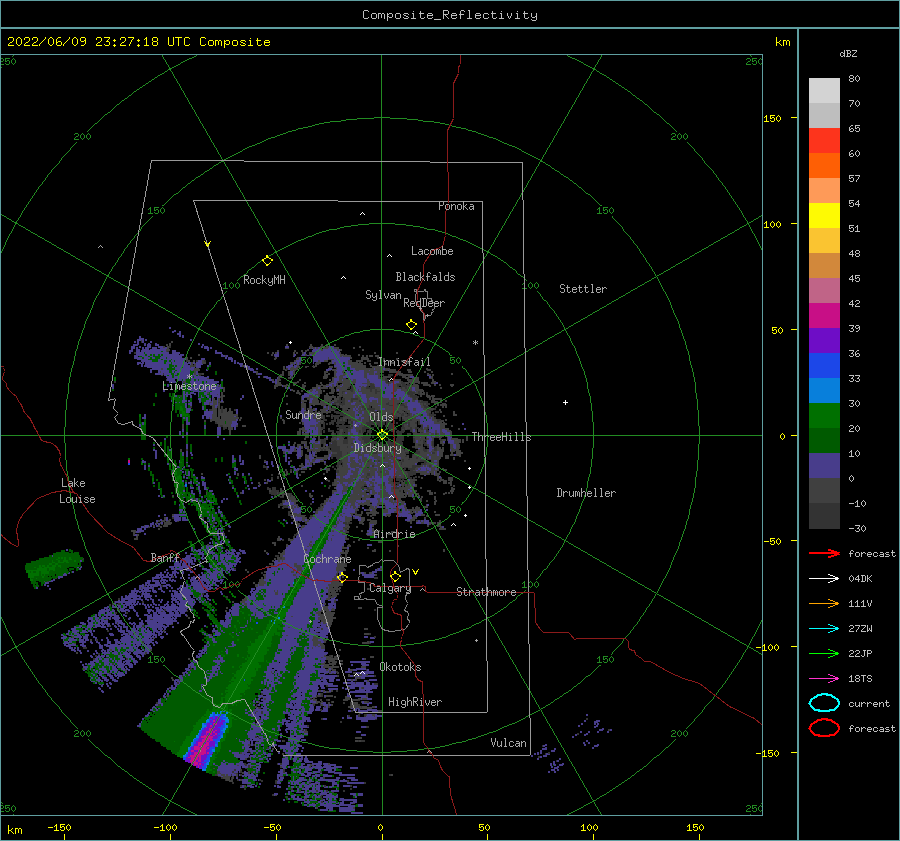Click the Sylvan label
Viewport: 900px width, 841px height.
tap(383, 295)
